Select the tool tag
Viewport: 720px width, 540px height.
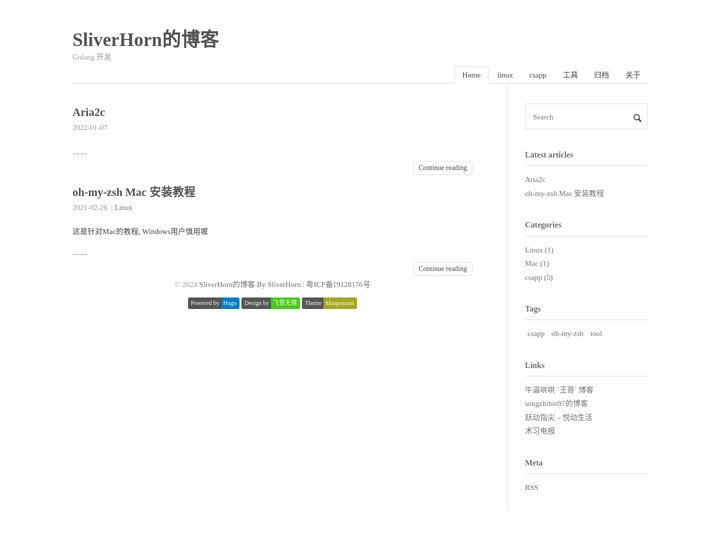pyautogui.click(x=596, y=333)
